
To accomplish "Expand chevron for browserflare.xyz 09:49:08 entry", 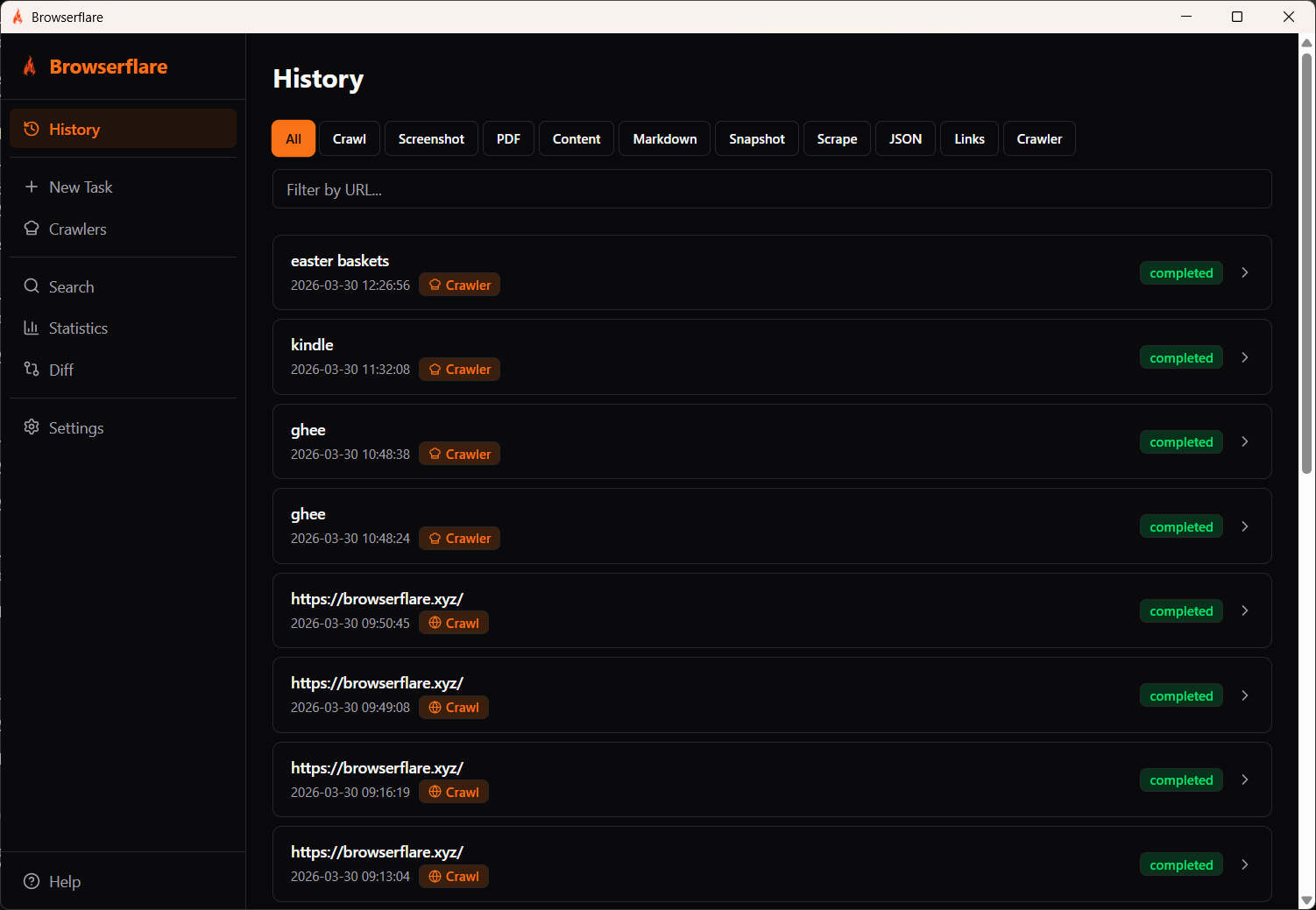I will 1245,695.
